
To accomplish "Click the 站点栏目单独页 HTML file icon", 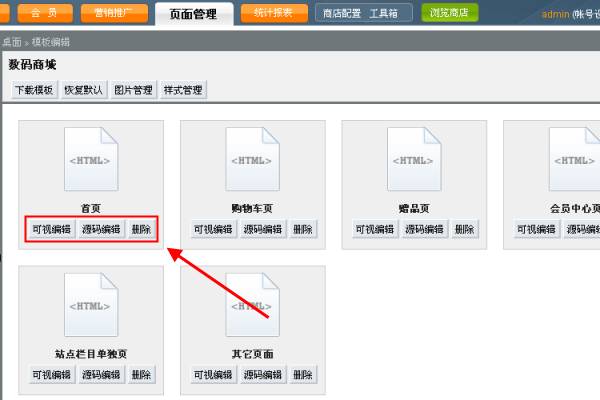I will pyautogui.click(x=91, y=305).
